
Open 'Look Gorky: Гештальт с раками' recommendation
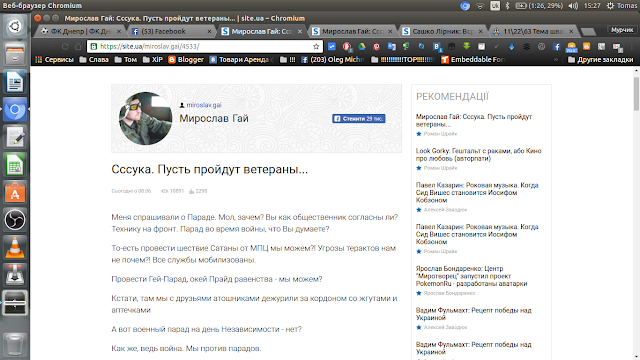tap(478, 155)
